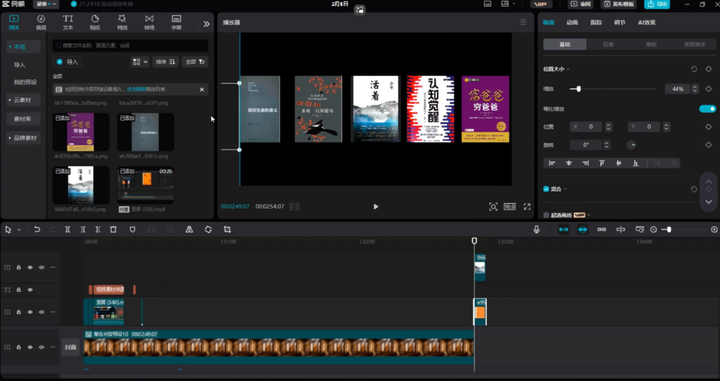Click the X position stepper arrows
The image size is (720, 381).
pyautogui.click(x=608, y=127)
